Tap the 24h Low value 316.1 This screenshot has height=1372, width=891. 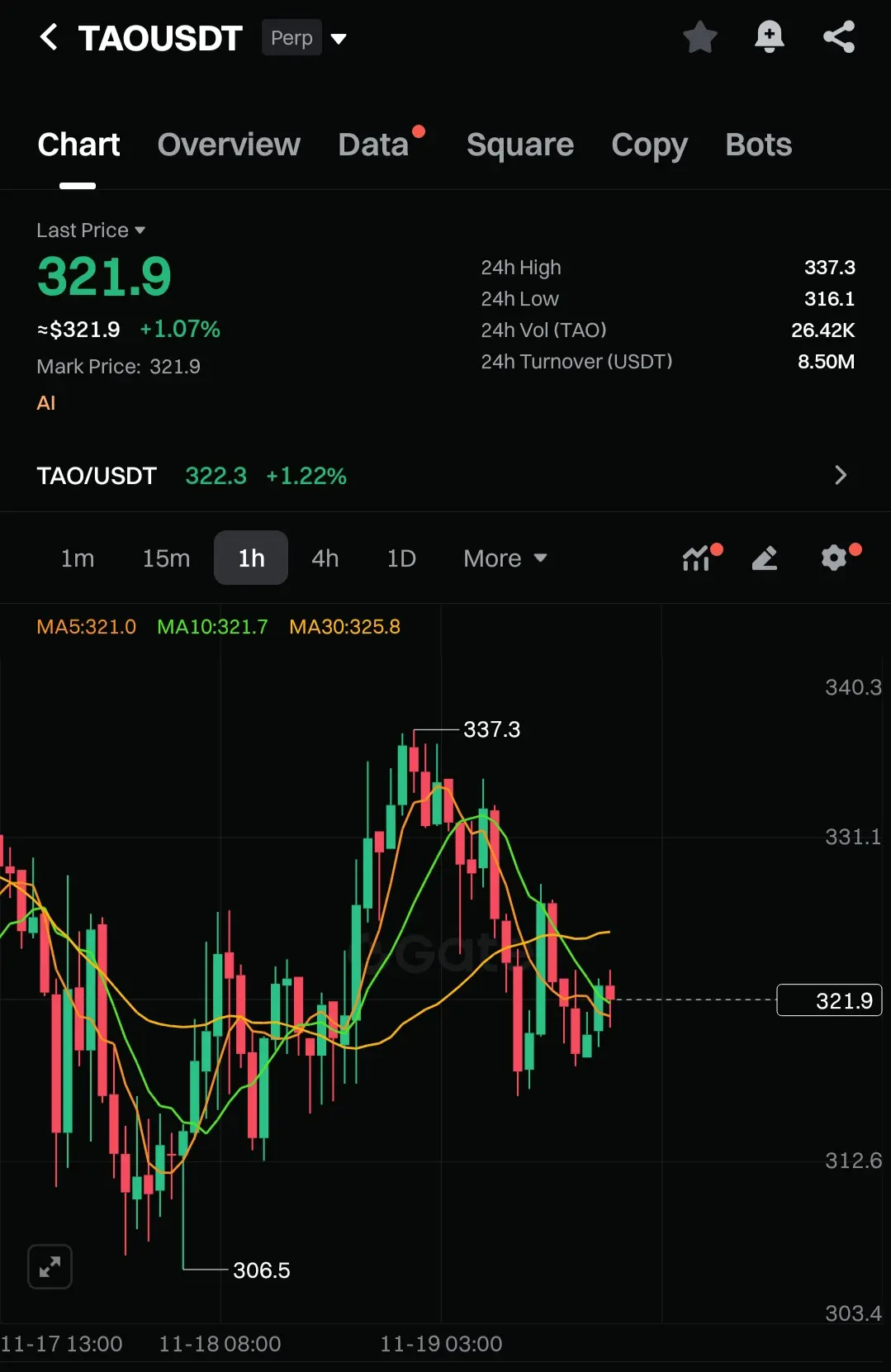tap(829, 298)
